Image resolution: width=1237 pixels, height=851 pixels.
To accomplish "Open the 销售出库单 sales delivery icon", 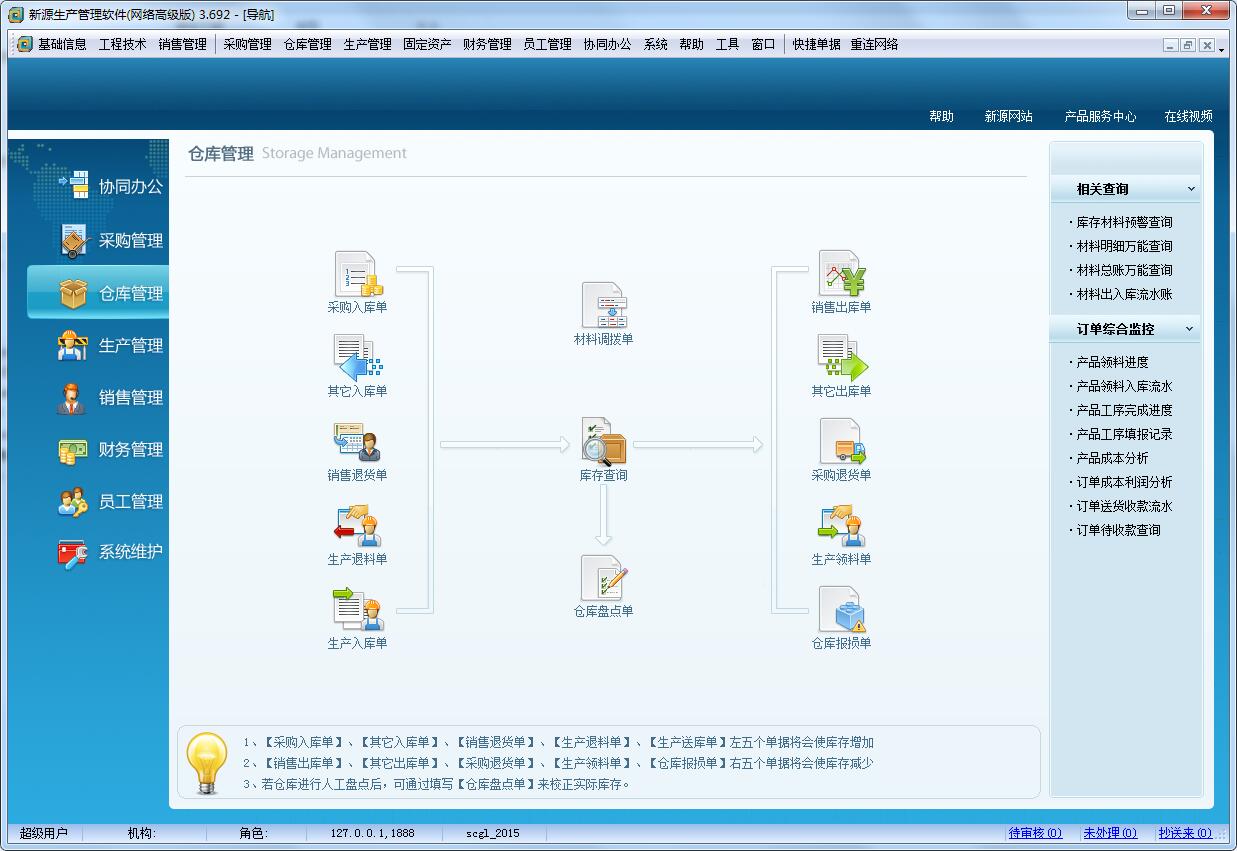I will (841, 275).
